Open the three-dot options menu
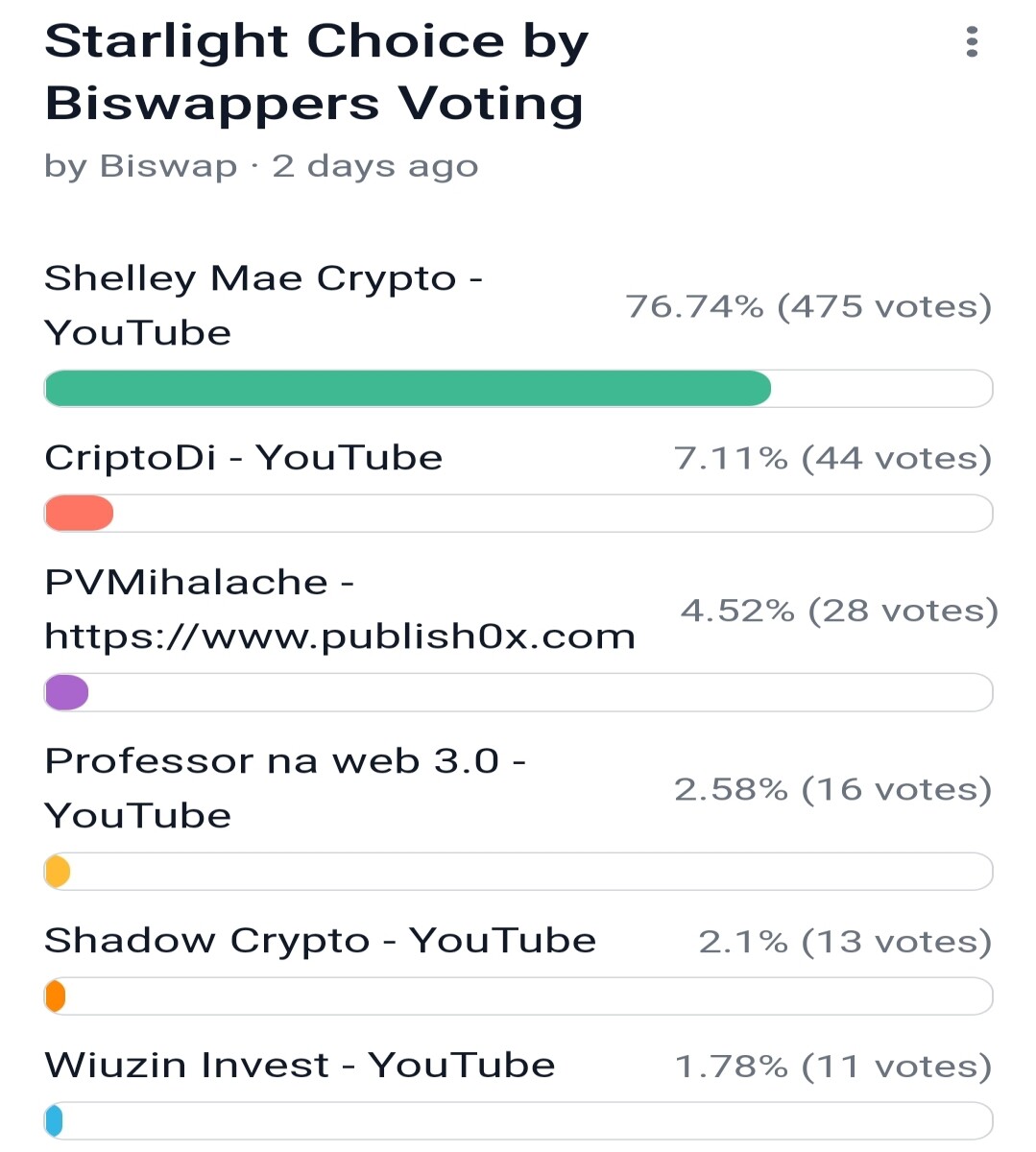 coord(972,42)
